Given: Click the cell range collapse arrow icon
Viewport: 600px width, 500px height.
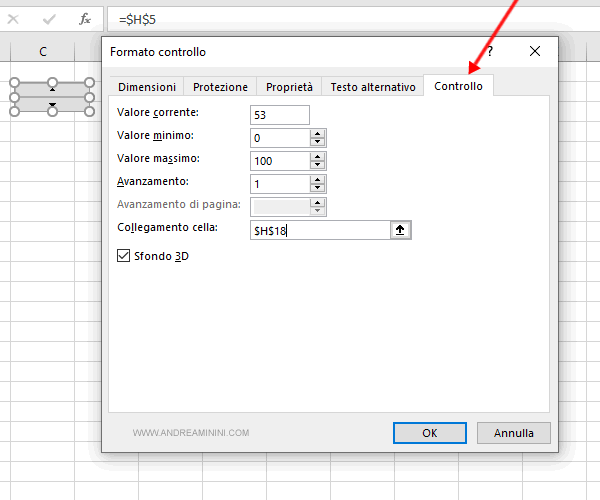Looking at the screenshot, I should [400, 230].
